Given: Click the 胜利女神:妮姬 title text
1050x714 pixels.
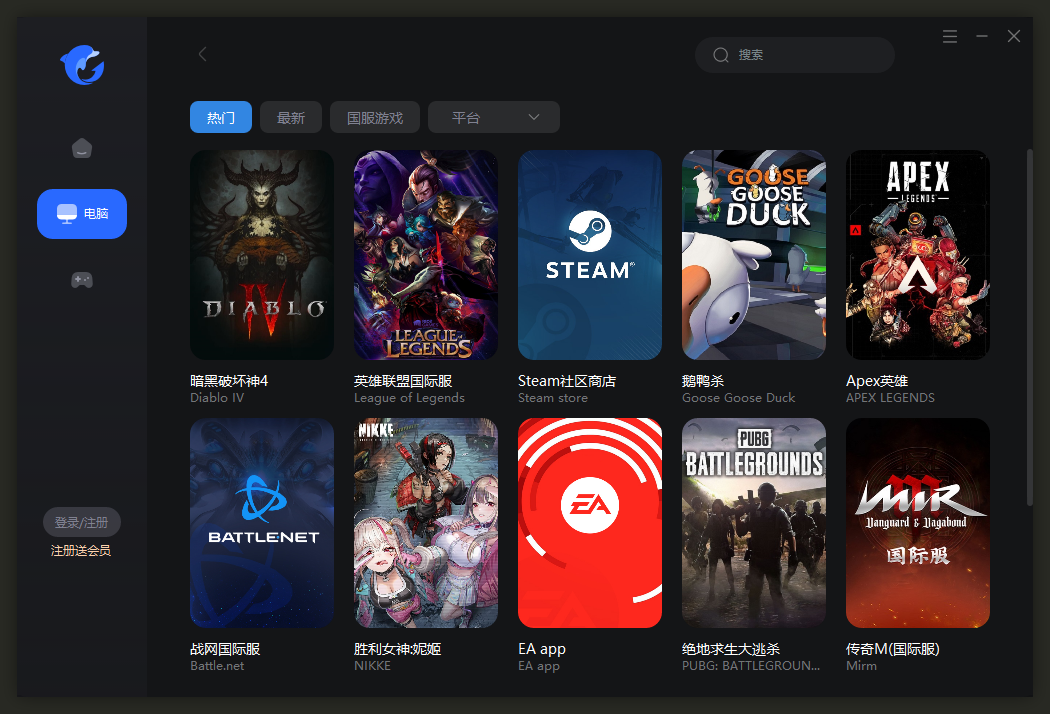Looking at the screenshot, I should 398,649.
